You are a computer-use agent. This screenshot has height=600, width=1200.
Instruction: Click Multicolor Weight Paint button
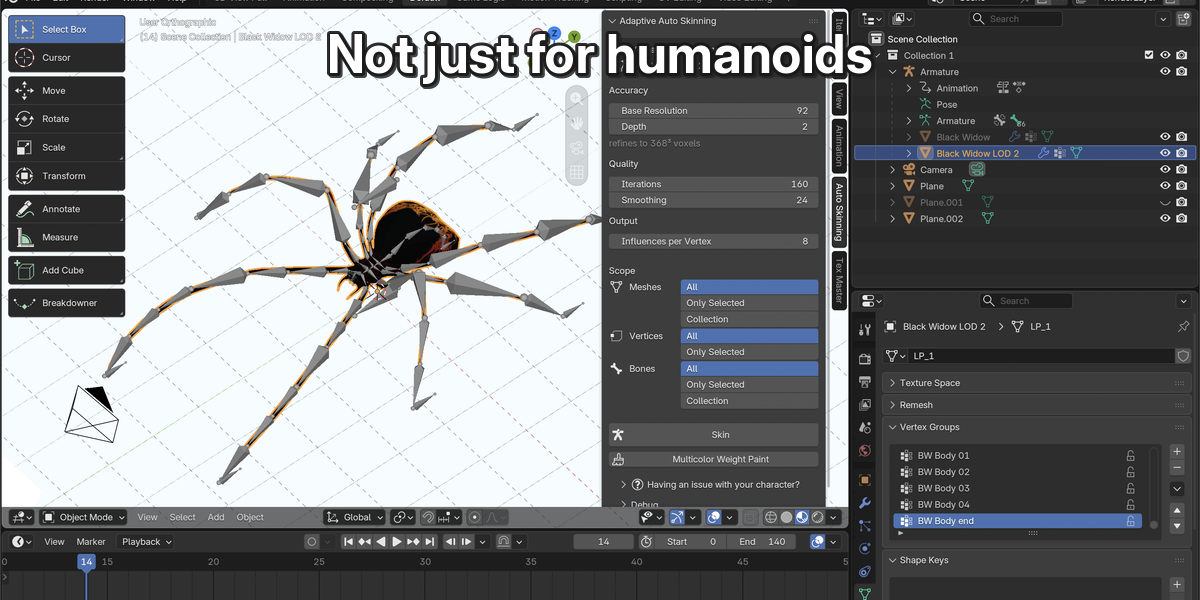(714, 459)
